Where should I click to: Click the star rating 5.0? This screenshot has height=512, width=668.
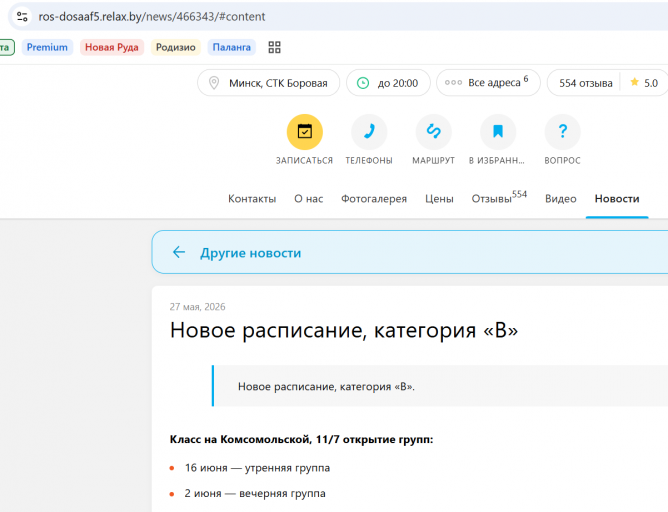pyautogui.click(x=644, y=83)
